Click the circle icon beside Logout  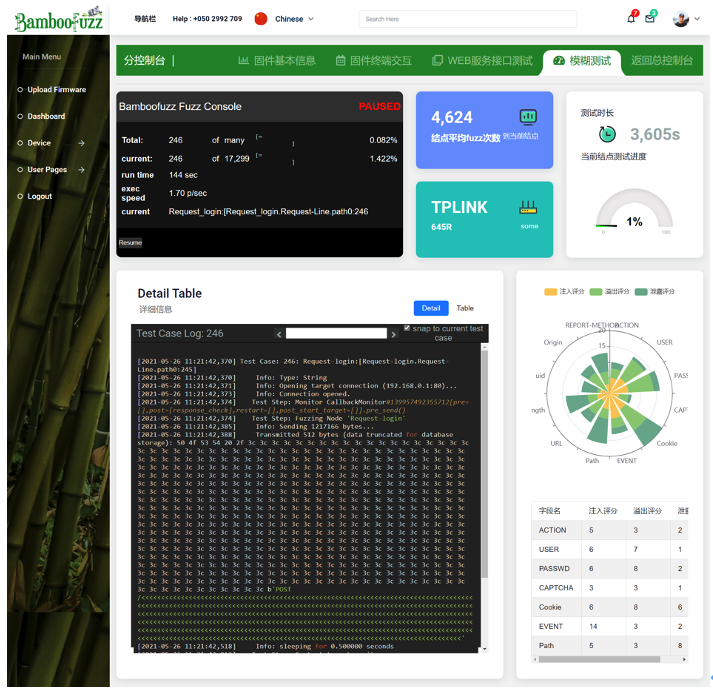20,196
